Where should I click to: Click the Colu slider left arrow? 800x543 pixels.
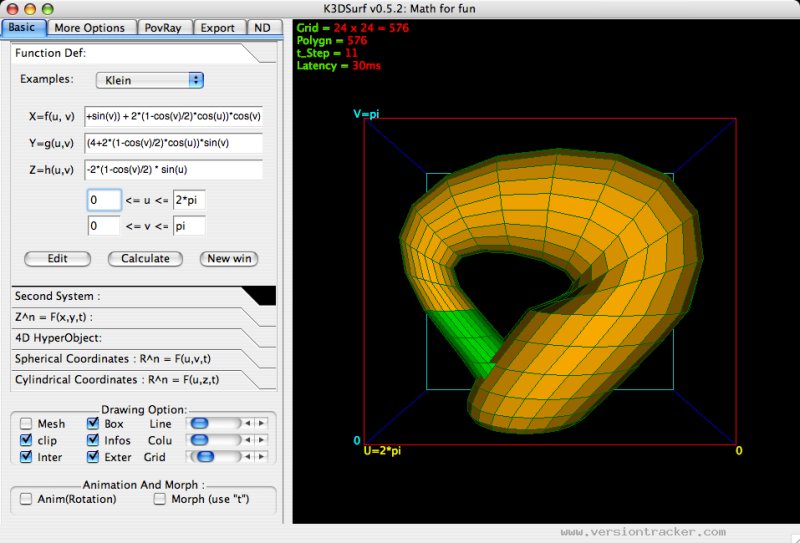point(247,440)
